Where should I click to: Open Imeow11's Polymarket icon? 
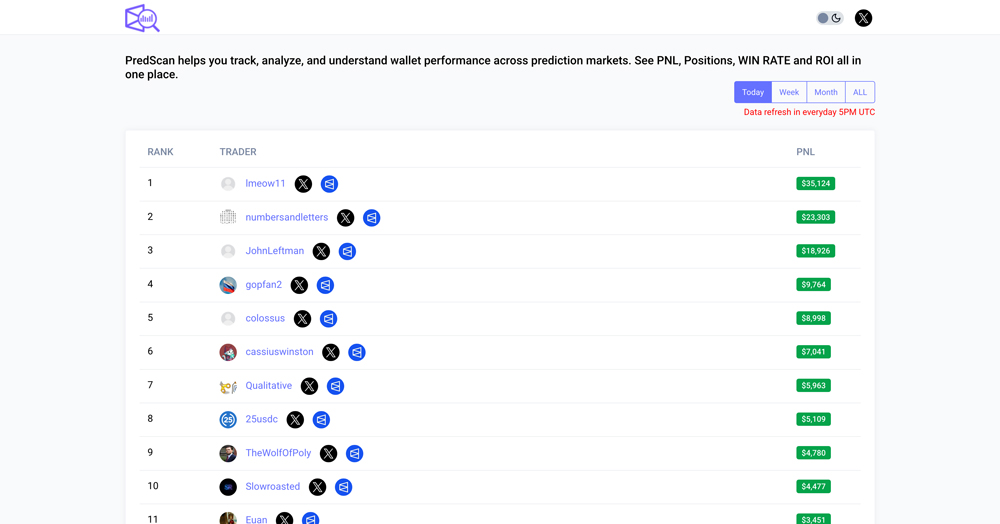pos(329,184)
